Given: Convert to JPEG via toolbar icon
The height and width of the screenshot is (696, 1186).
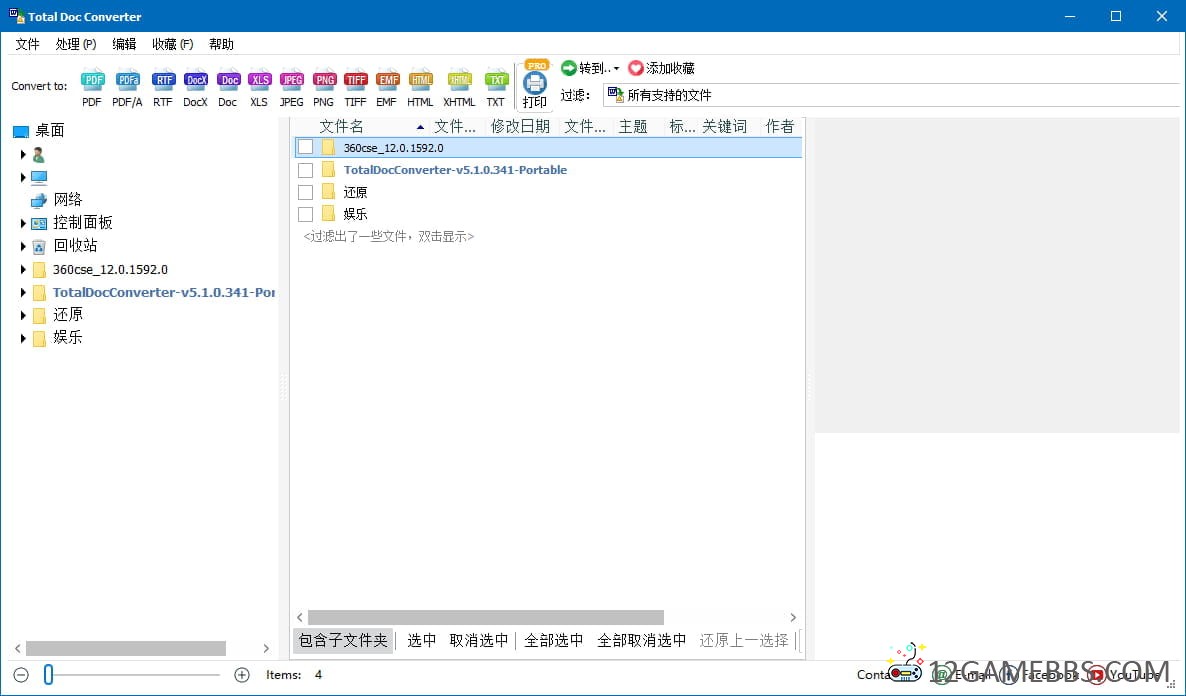Looking at the screenshot, I should pyautogui.click(x=291, y=81).
